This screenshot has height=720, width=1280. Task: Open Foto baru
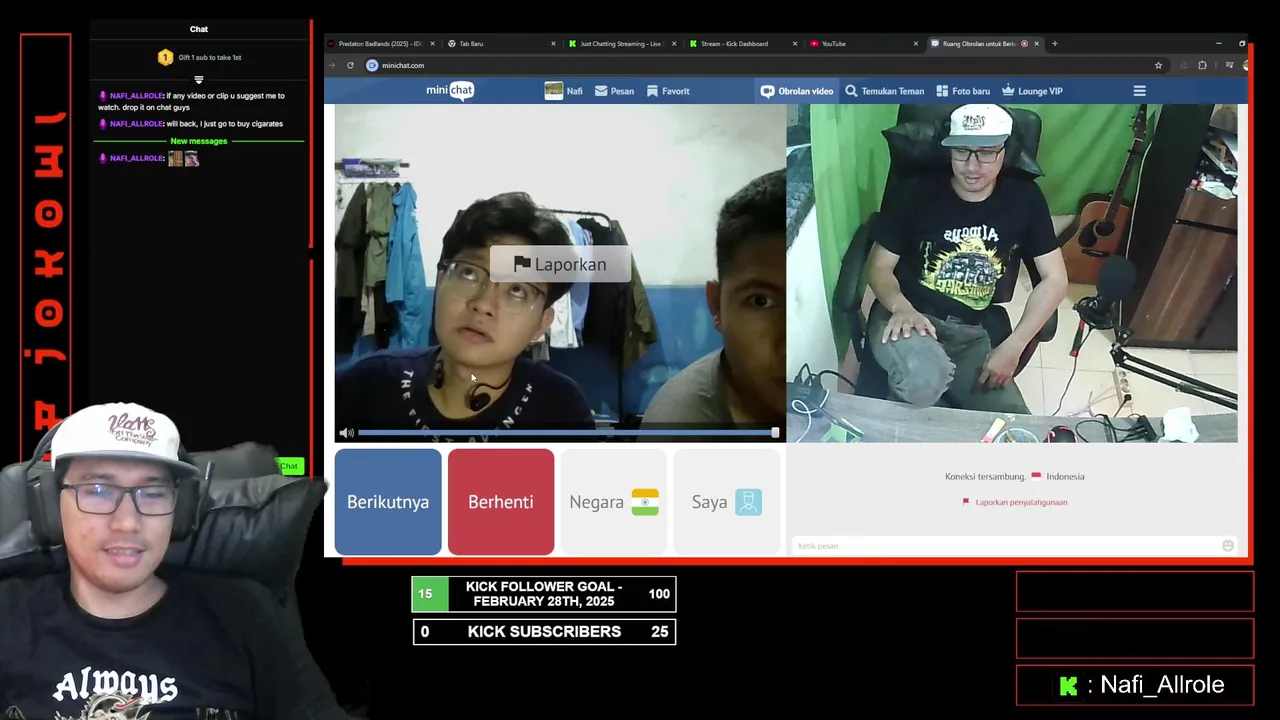click(962, 91)
